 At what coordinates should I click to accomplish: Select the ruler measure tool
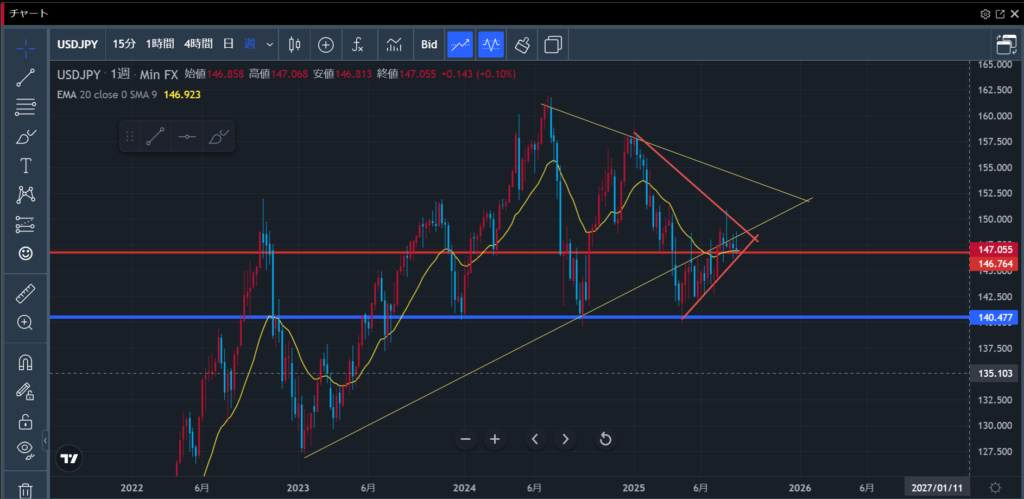(x=25, y=293)
